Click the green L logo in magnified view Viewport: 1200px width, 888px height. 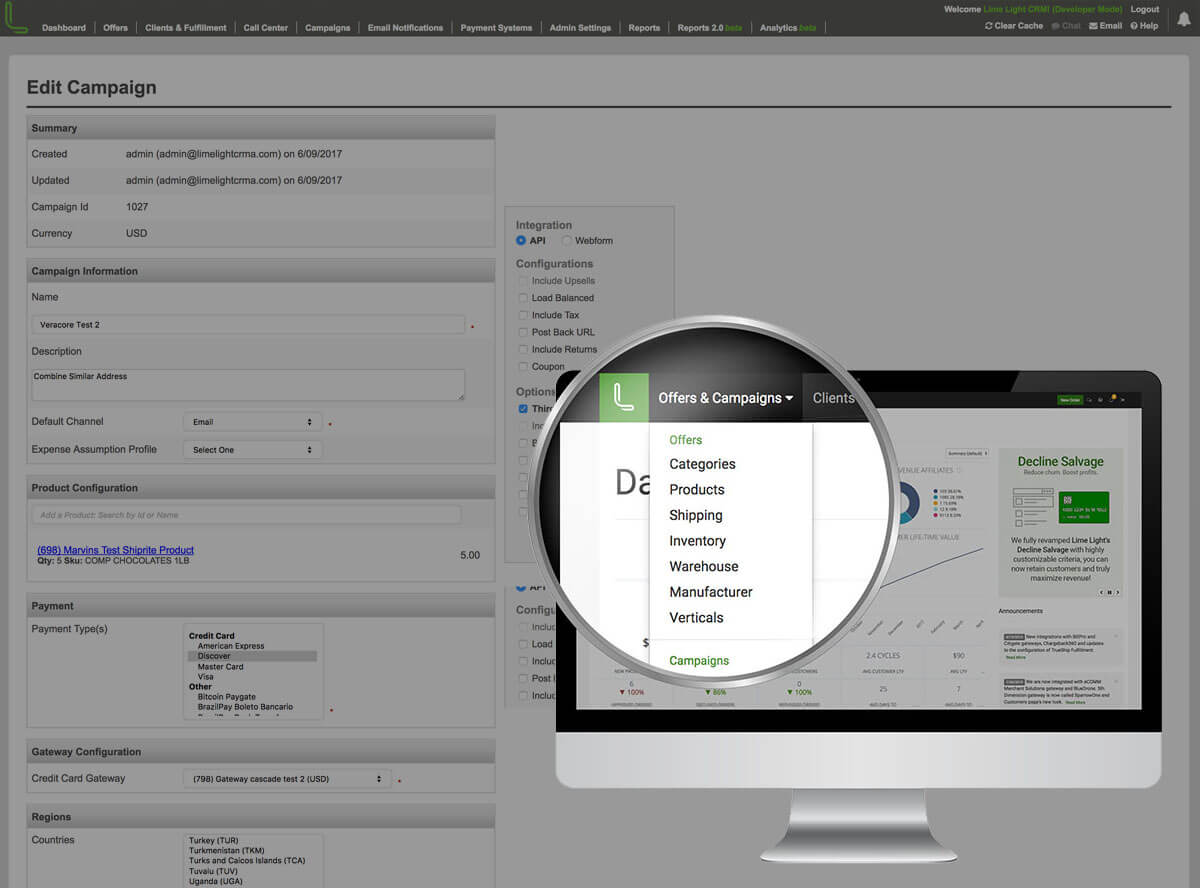[624, 398]
